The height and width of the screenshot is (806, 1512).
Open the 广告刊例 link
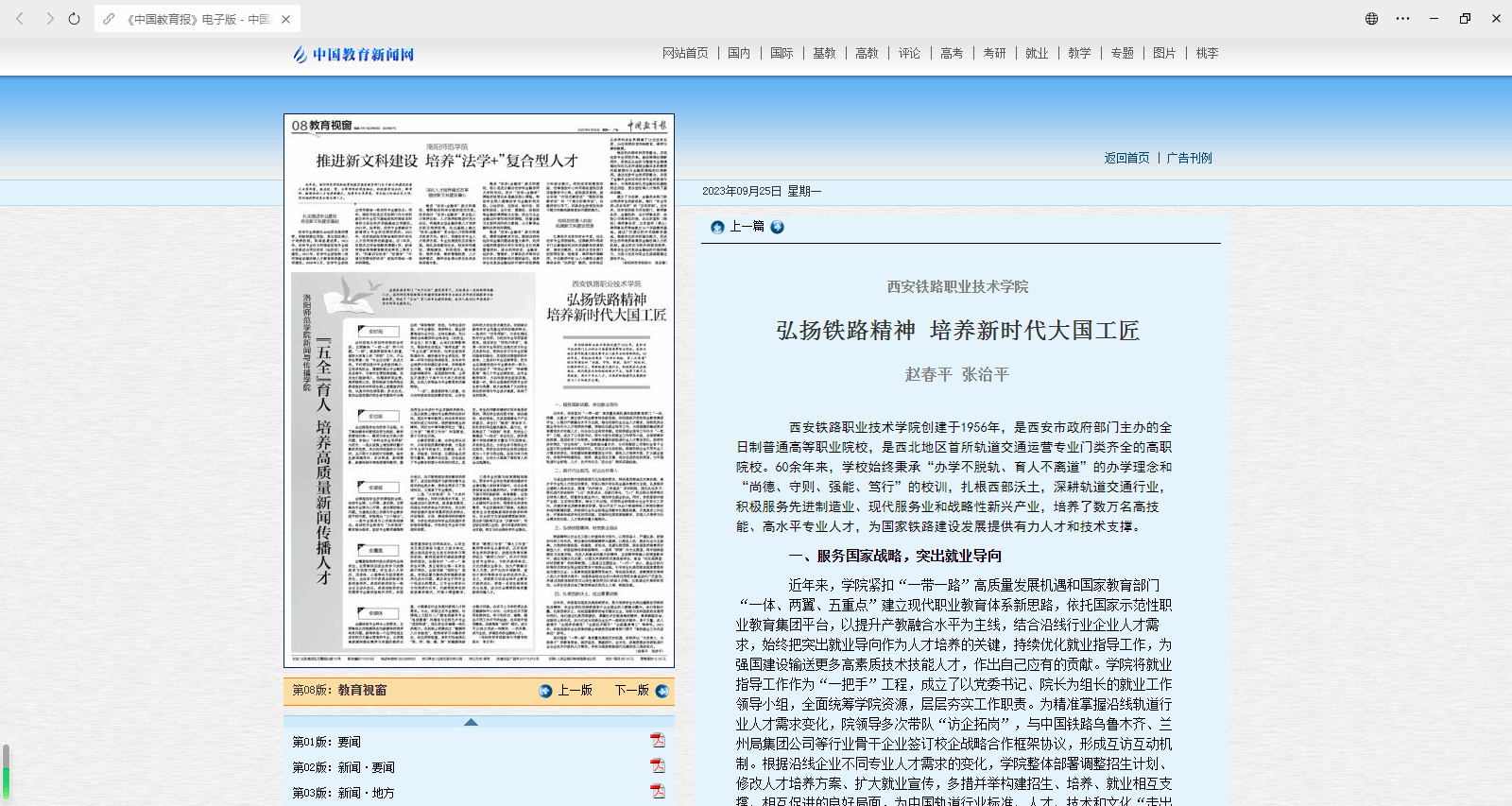pyautogui.click(x=1189, y=158)
